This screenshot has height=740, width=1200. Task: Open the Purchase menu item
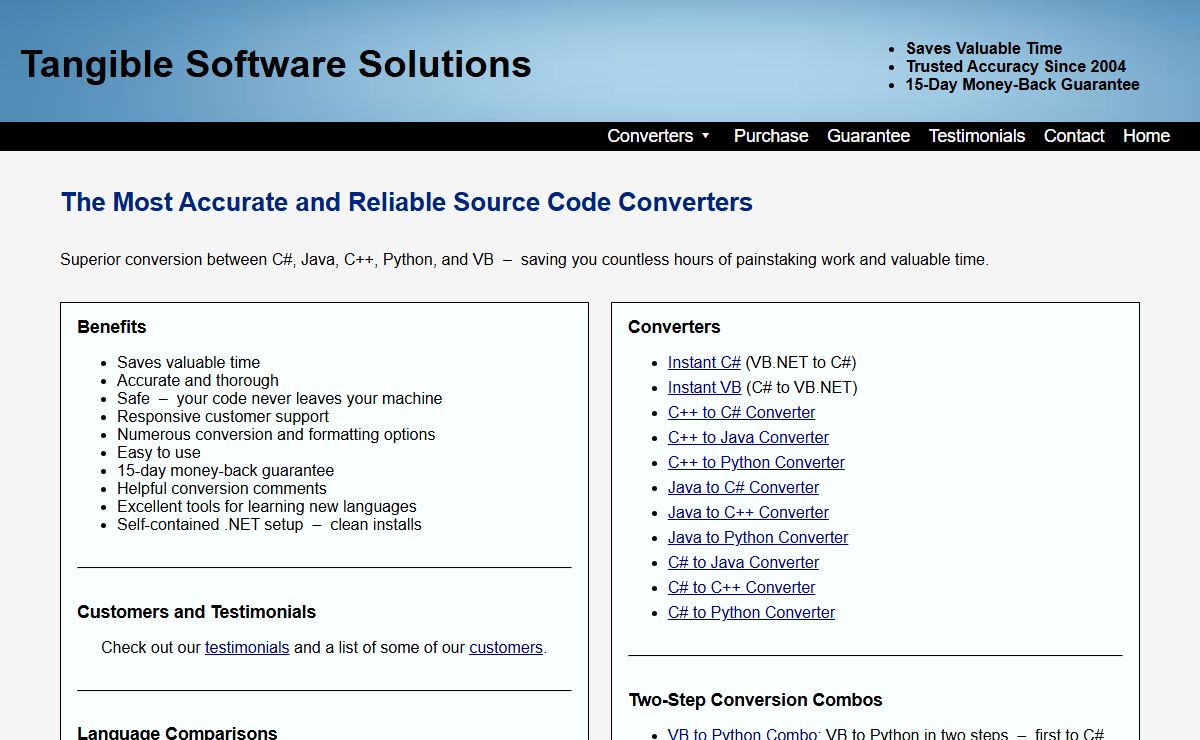pyautogui.click(x=771, y=136)
